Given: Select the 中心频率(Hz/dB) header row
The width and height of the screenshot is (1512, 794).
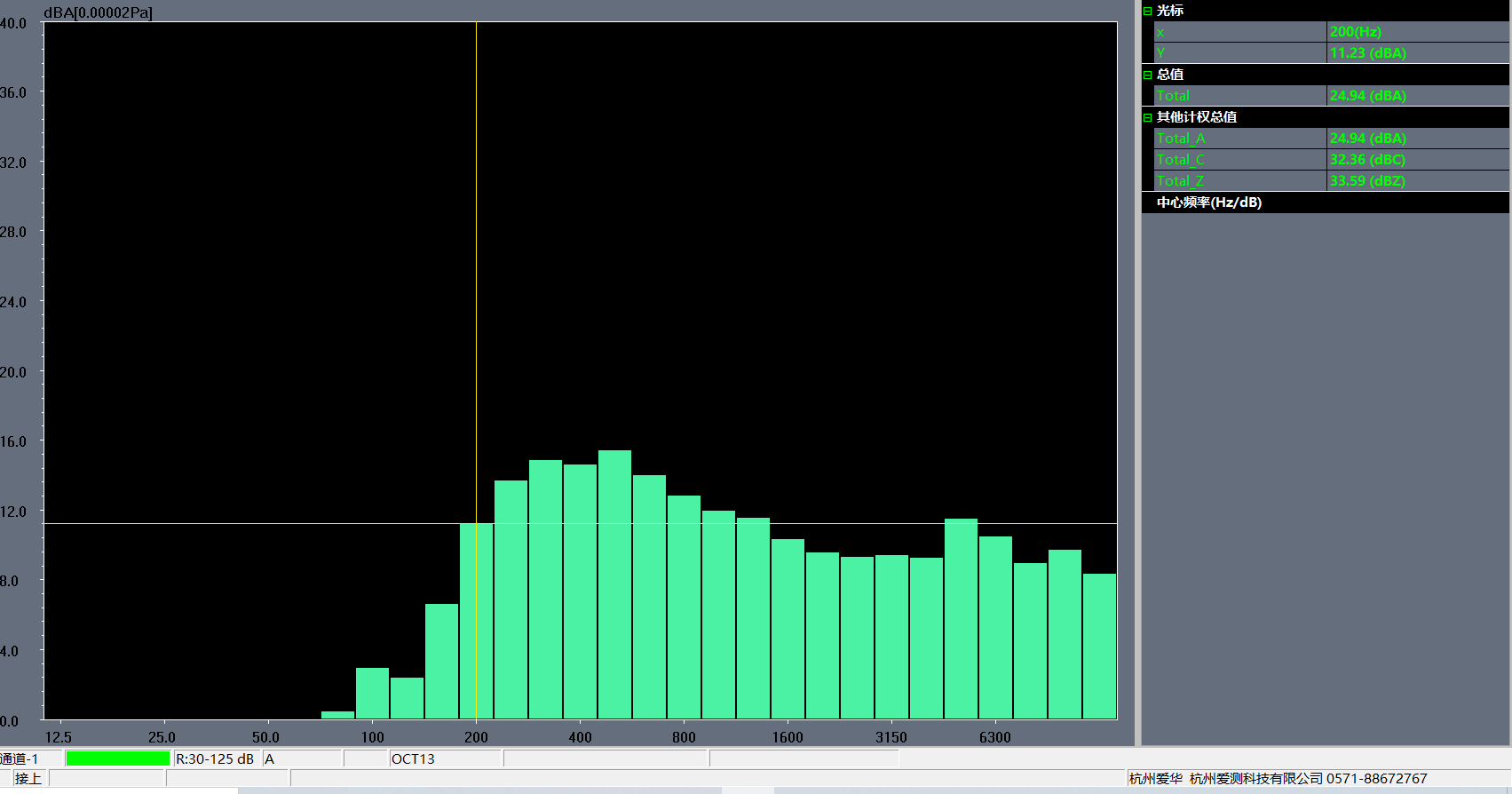Looking at the screenshot, I should tap(1208, 202).
